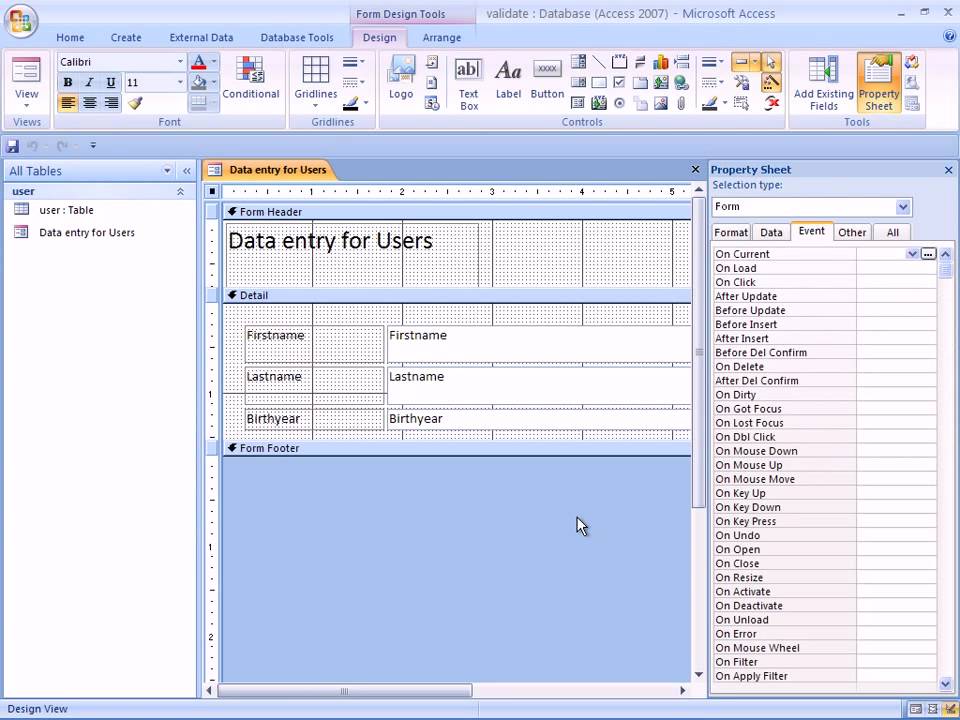Click the gridline Color pen swatch in Gridlines group
Screen dimensions: 960x720
[350, 103]
